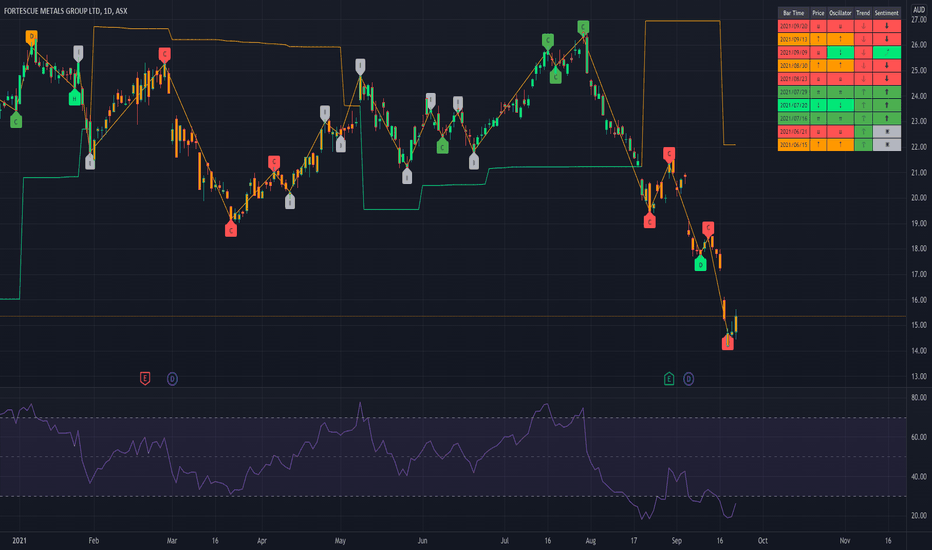Click the 2021/07/29 table row date

(x=794, y=92)
